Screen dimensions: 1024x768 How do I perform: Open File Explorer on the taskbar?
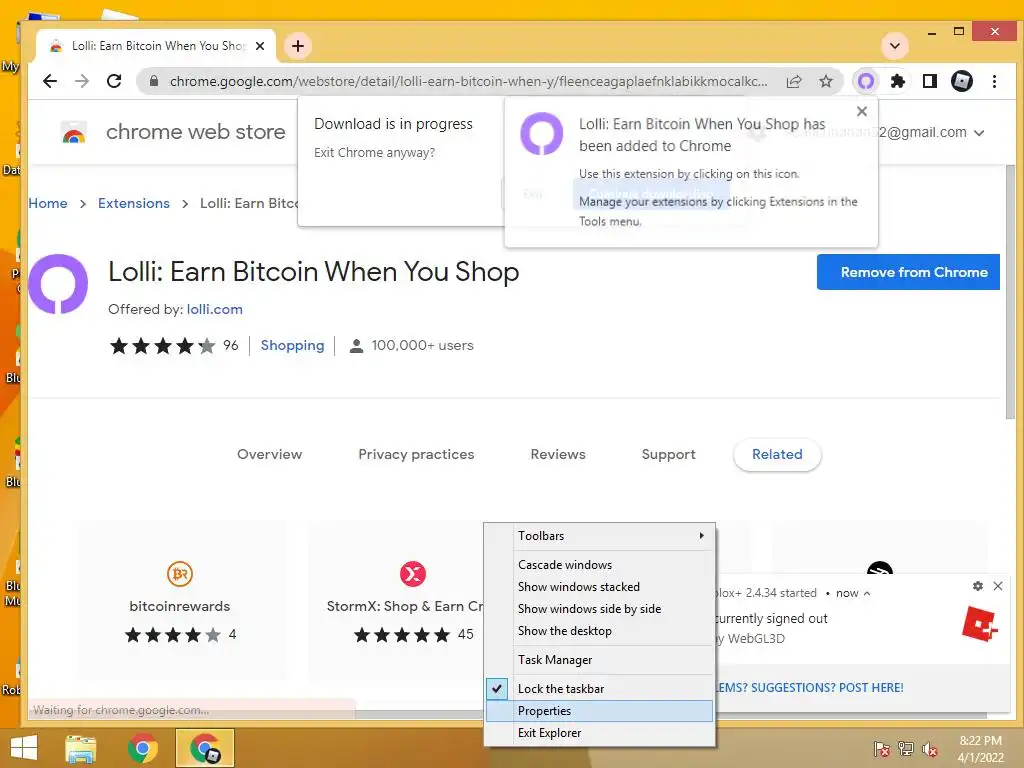click(x=81, y=748)
